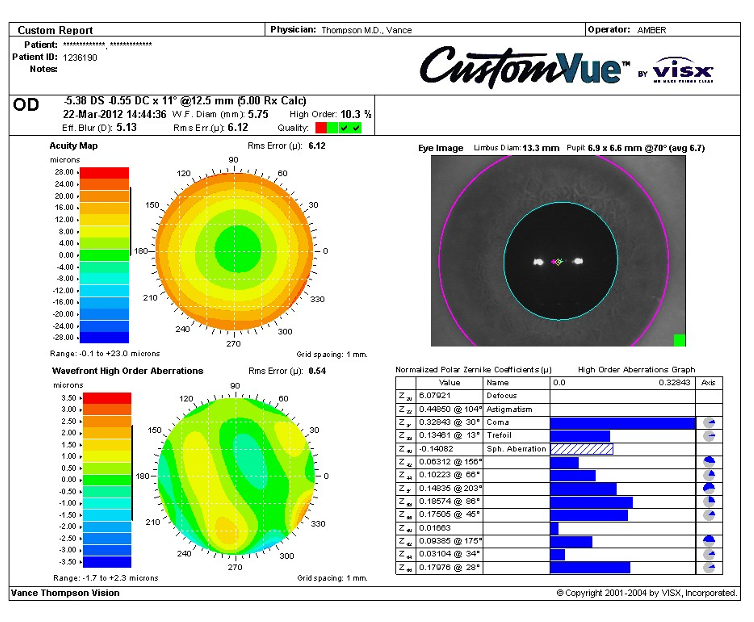Click the Wavefront High Order Aberrations plot
This screenshot has height=622, width=754.
point(237,476)
